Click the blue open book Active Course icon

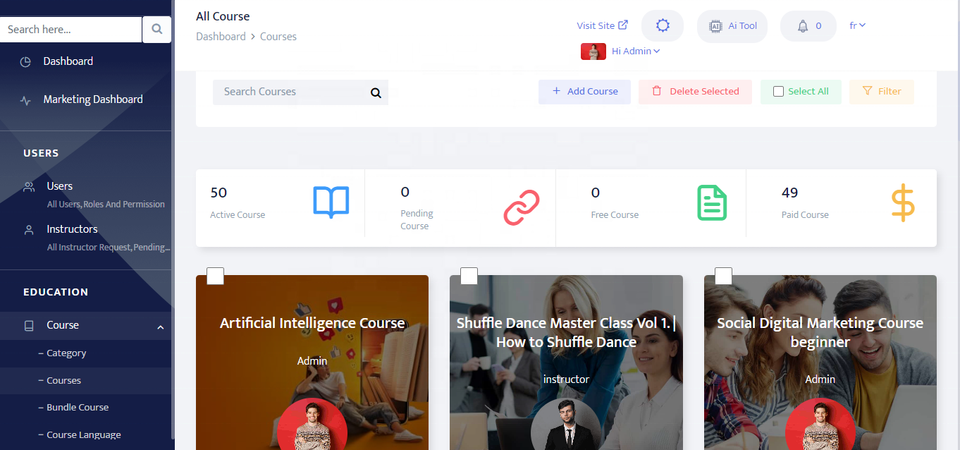(x=331, y=202)
